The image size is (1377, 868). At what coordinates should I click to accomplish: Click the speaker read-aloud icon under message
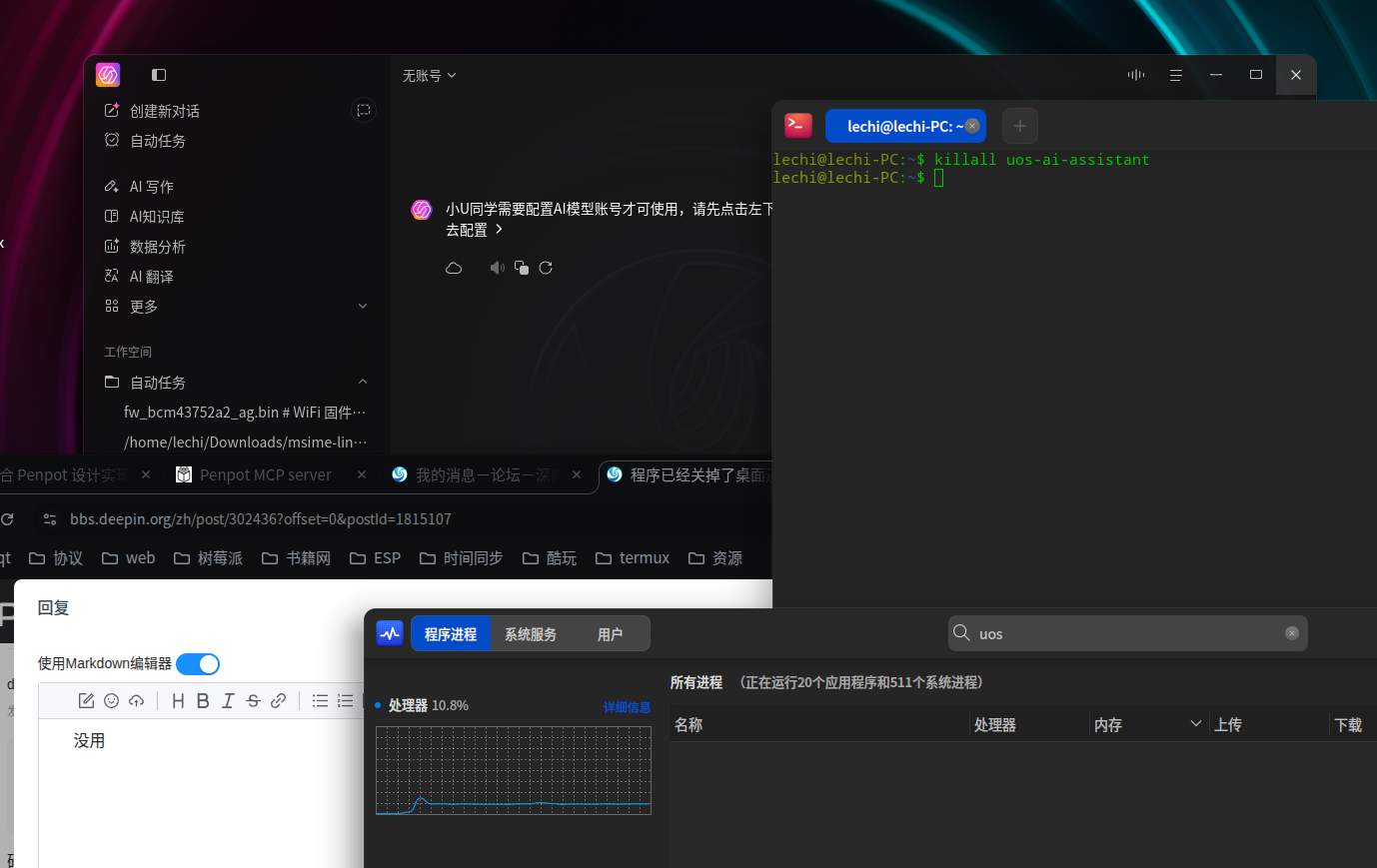497,268
